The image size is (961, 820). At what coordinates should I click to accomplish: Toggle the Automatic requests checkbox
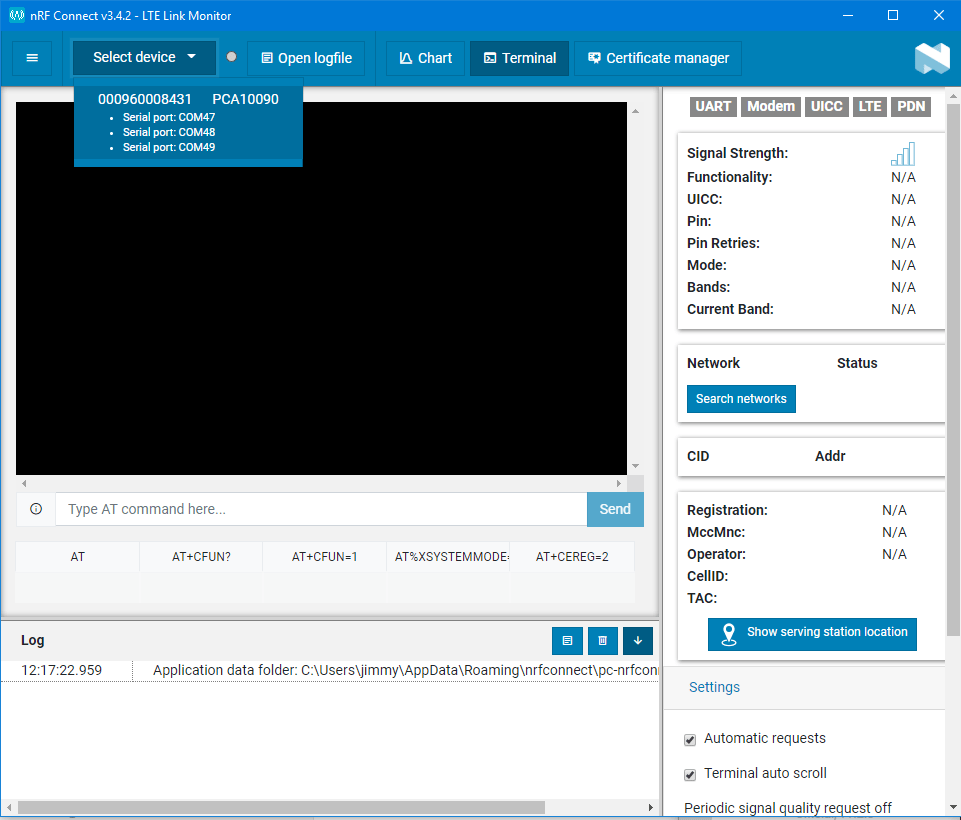pos(690,739)
